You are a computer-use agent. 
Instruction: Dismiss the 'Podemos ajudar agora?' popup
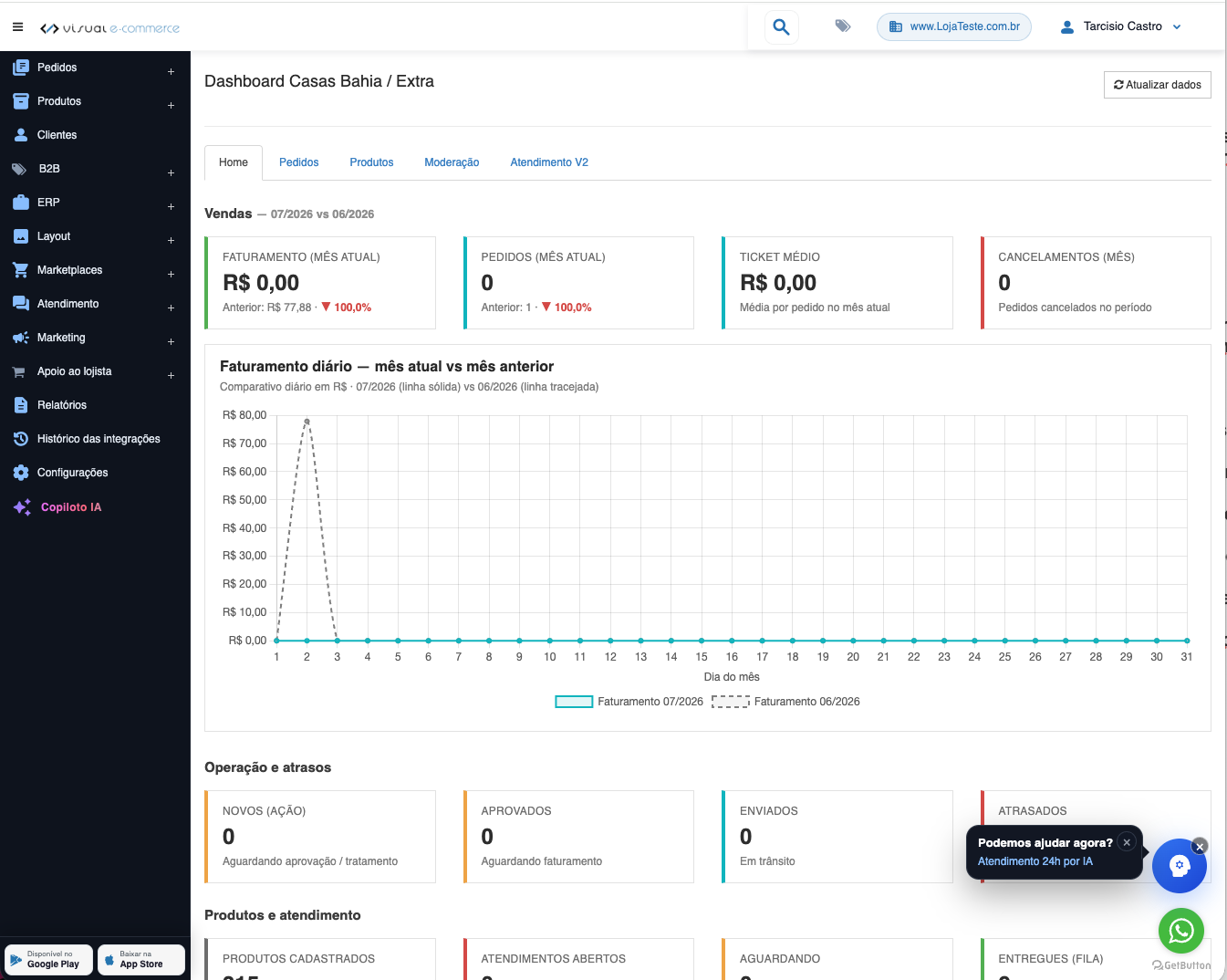coord(1128,842)
